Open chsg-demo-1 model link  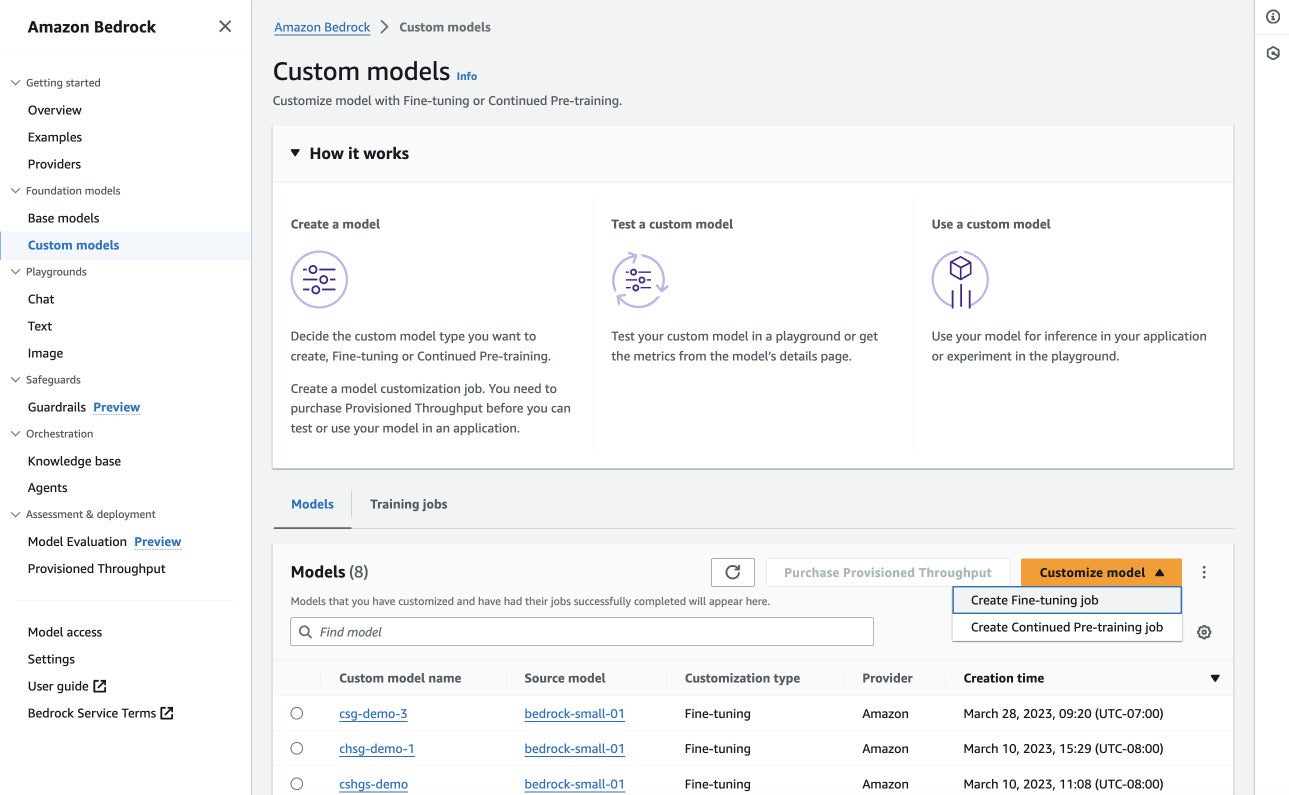point(377,749)
